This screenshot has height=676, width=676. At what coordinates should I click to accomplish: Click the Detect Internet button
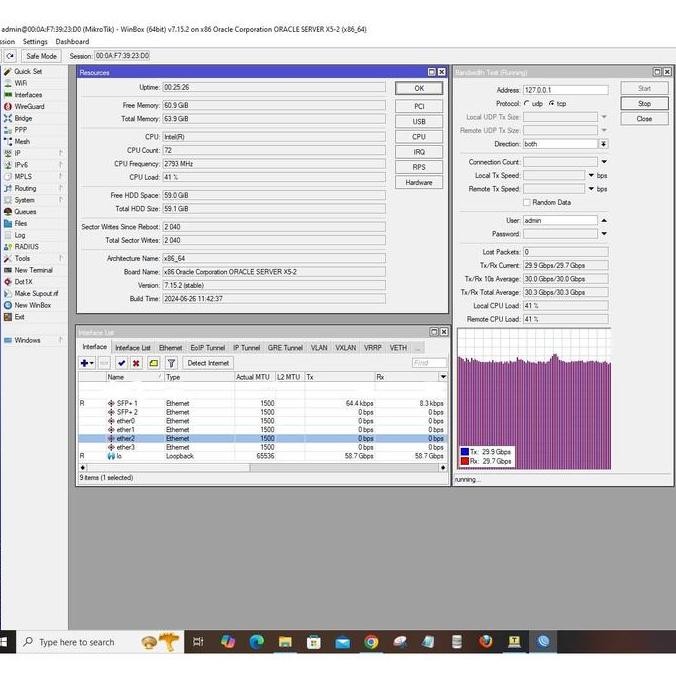[x=208, y=363]
